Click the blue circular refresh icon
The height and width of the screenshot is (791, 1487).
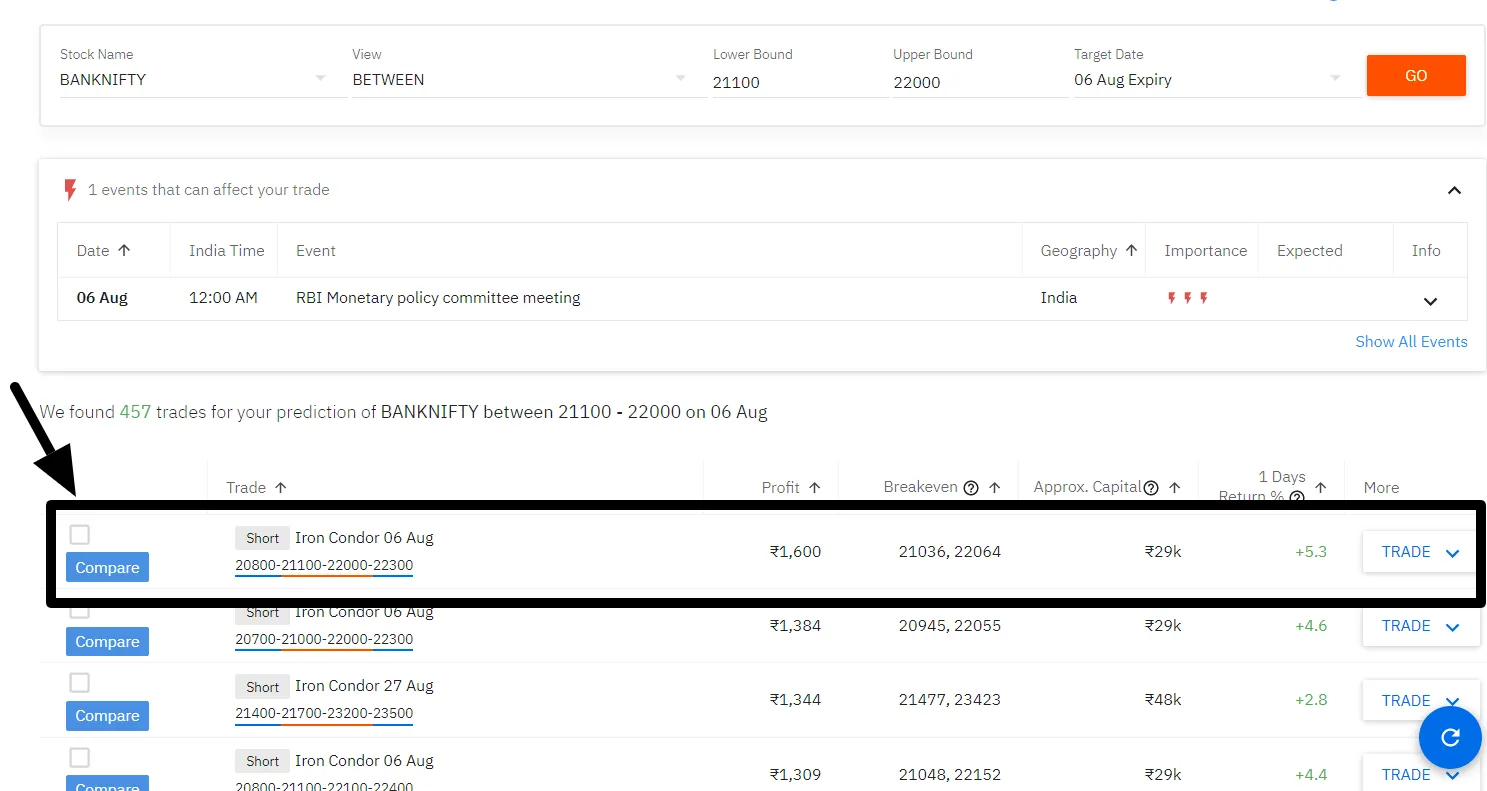coord(1449,738)
